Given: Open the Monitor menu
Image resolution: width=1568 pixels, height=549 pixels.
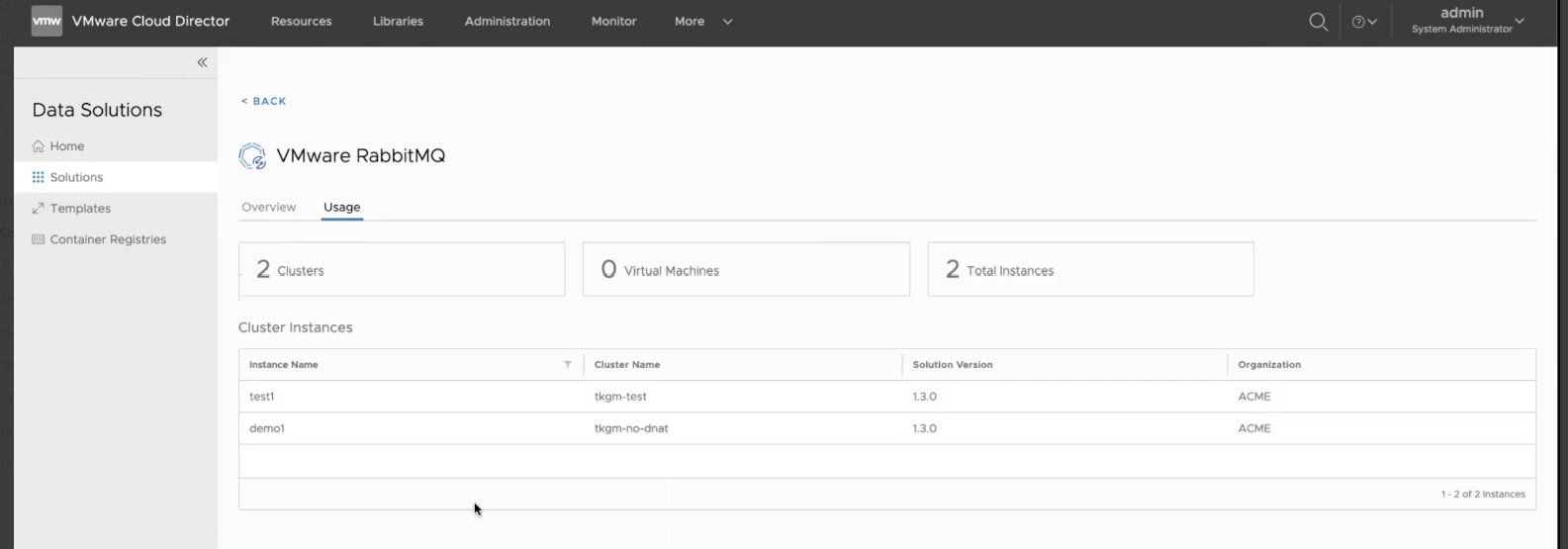Looking at the screenshot, I should [x=613, y=22].
